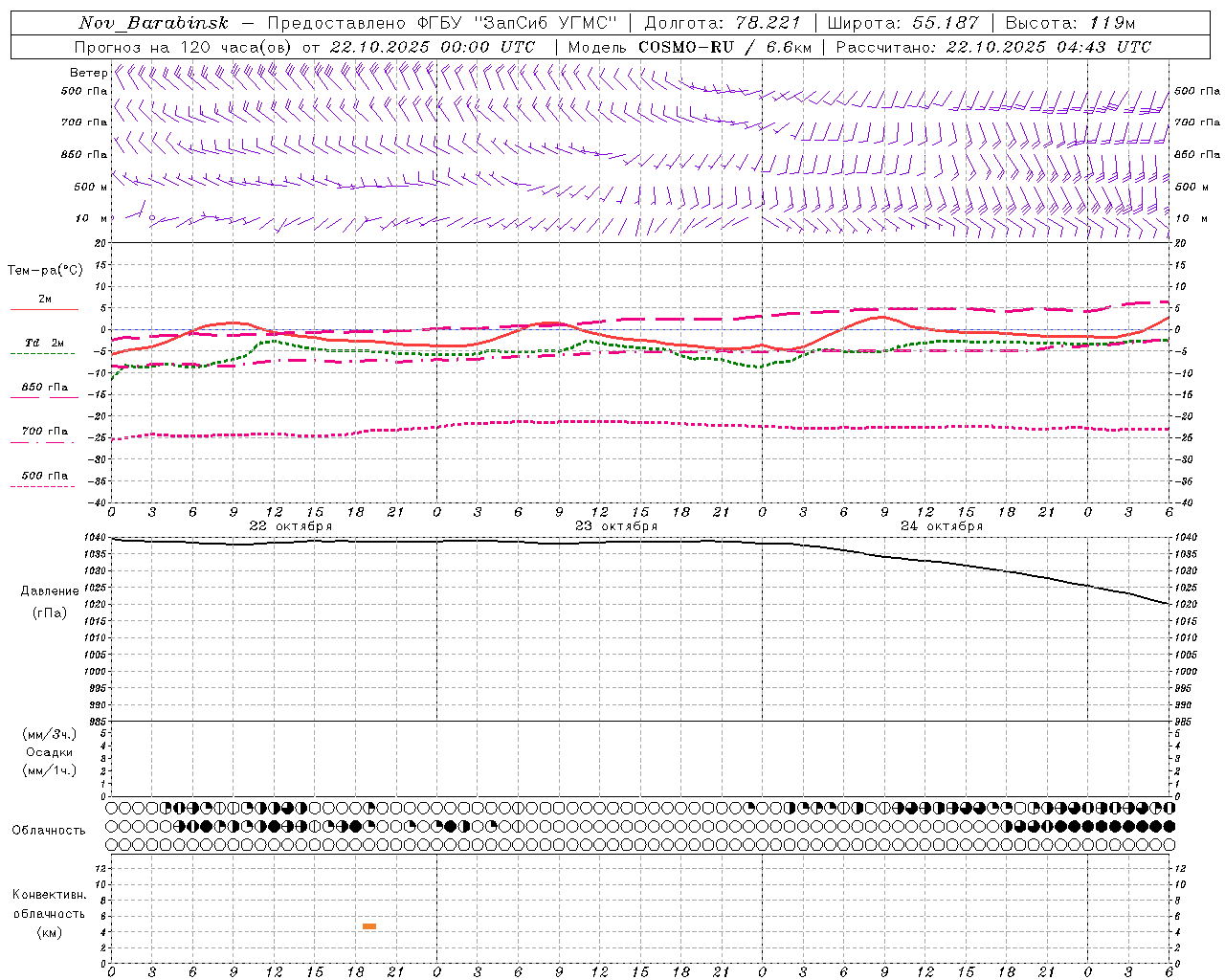Click the date label 24 октября

(942, 526)
